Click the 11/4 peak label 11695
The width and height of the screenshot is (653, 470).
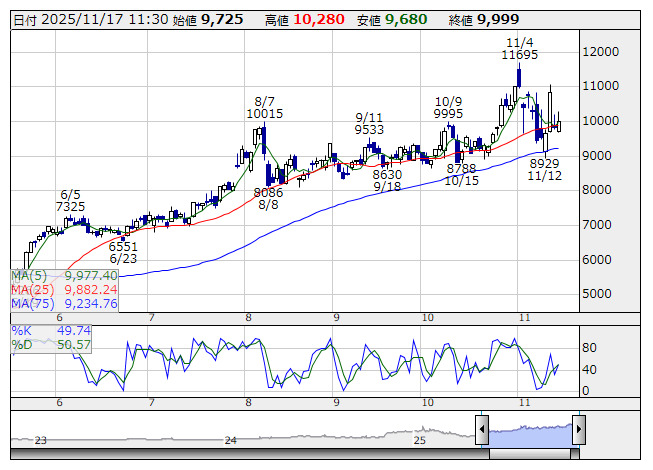(520, 56)
